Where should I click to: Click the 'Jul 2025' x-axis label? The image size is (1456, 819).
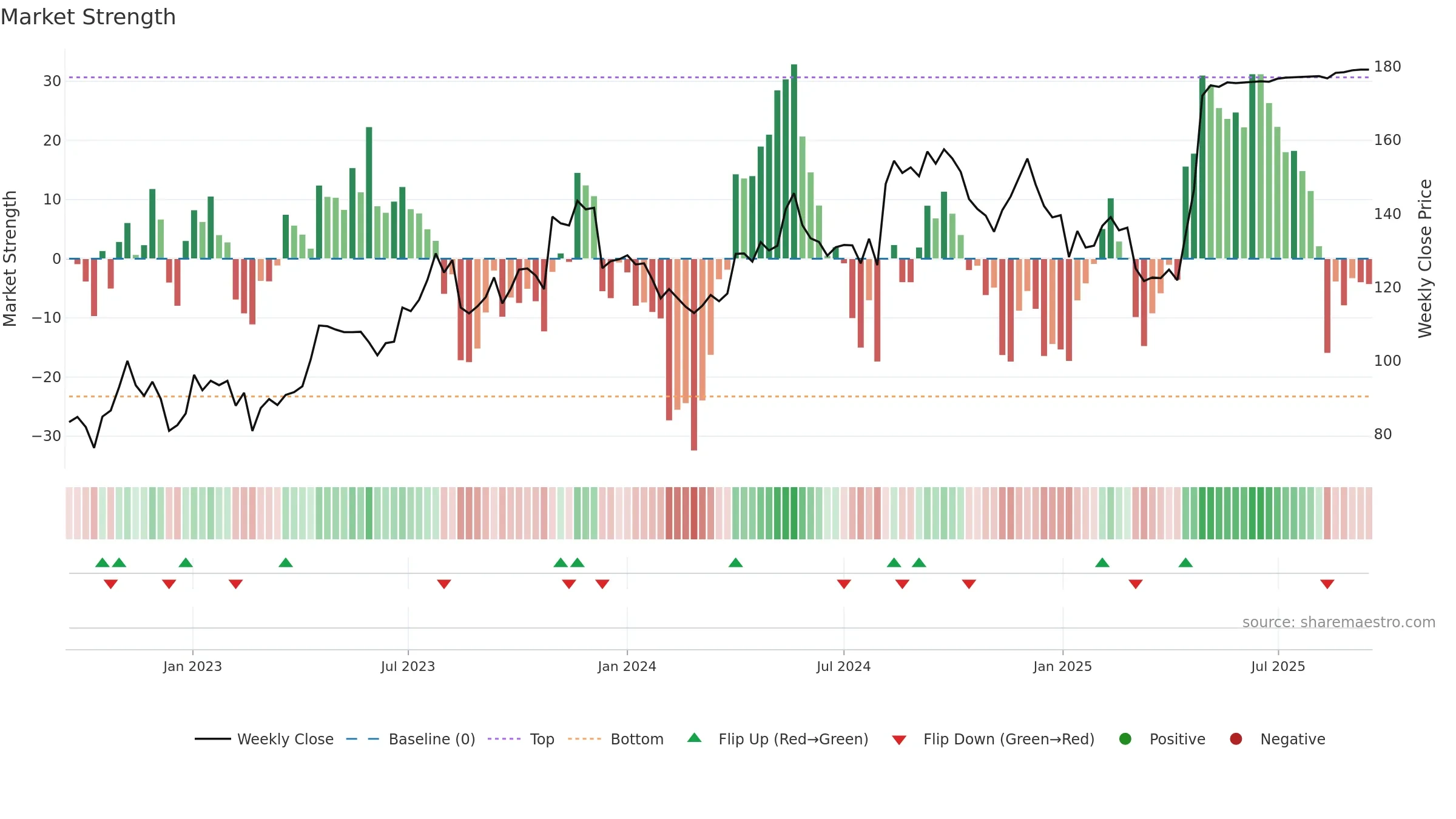[x=1278, y=666]
